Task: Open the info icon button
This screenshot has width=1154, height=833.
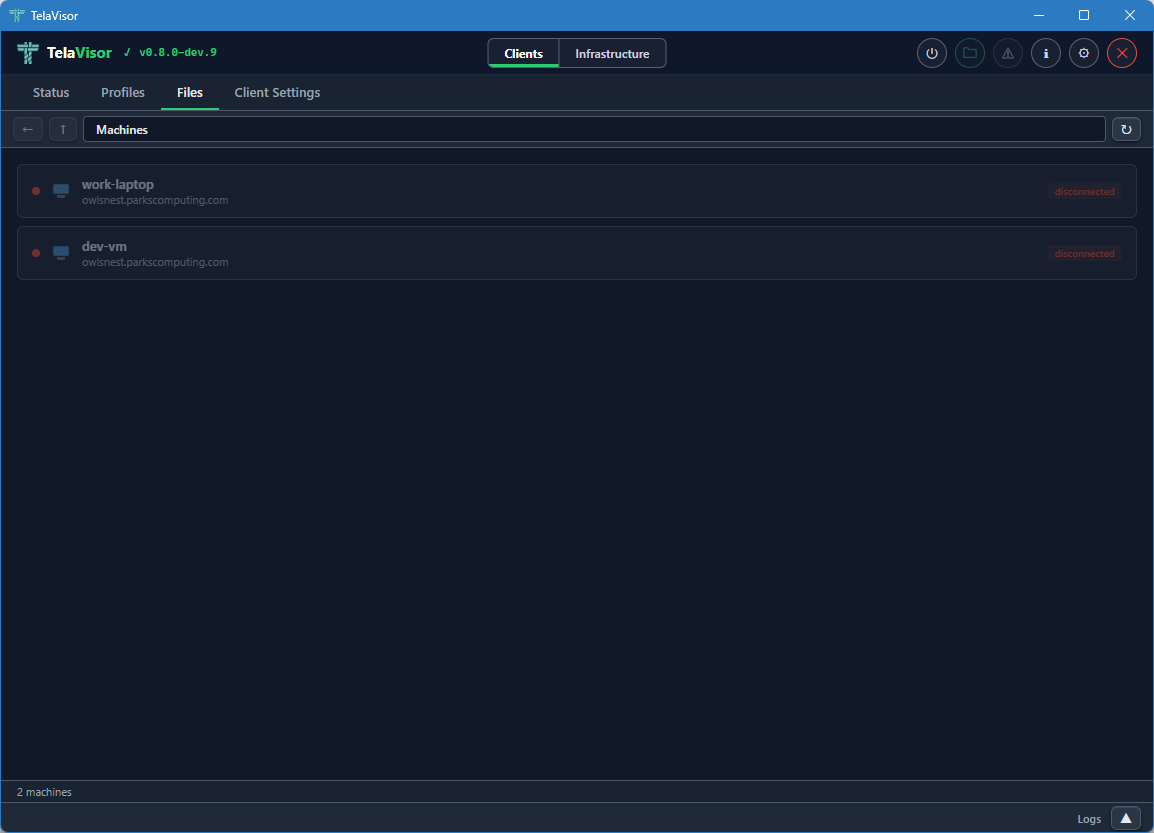Action: coord(1046,54)
